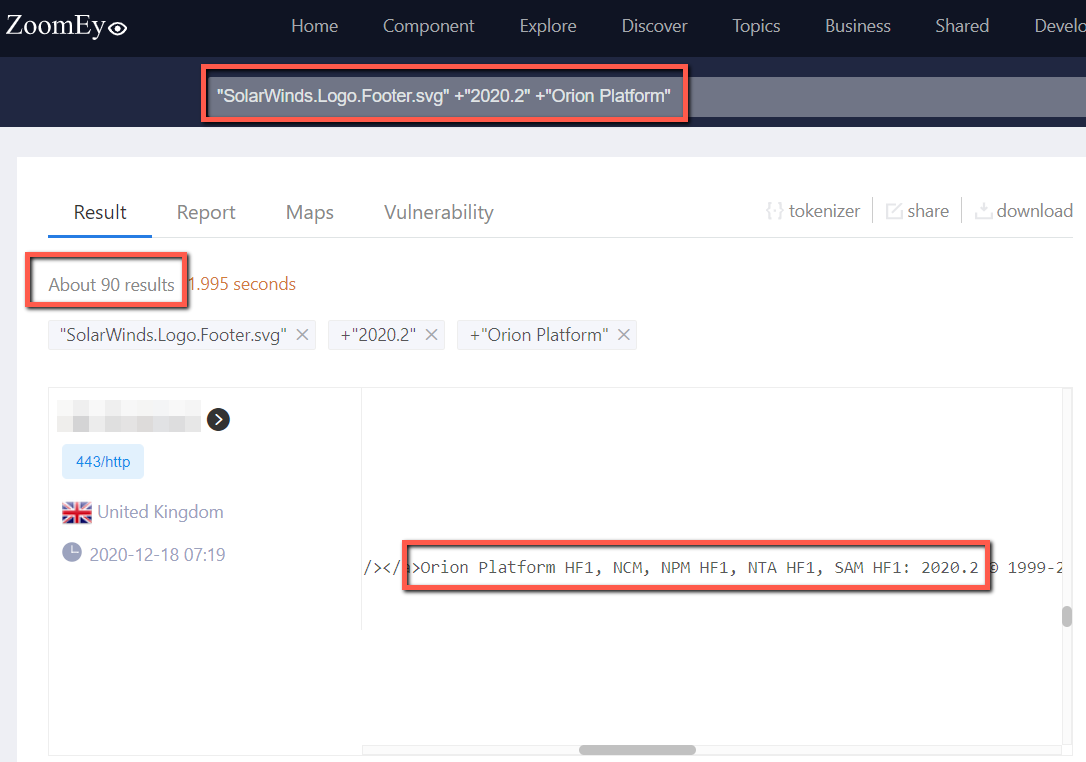
Task: Click the share icon
Action: point(894,211)
